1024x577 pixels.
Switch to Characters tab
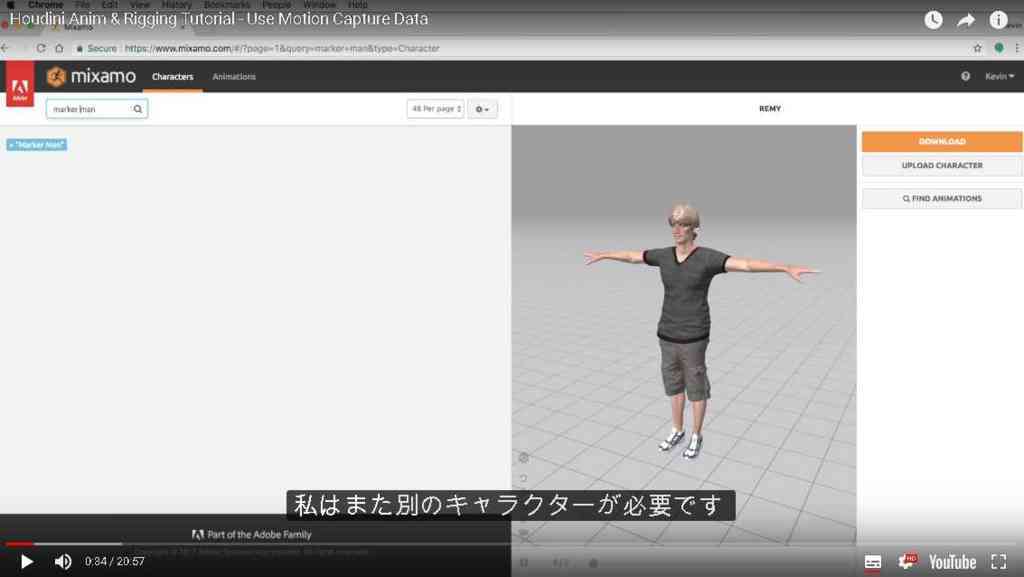[x=172, y=76]
